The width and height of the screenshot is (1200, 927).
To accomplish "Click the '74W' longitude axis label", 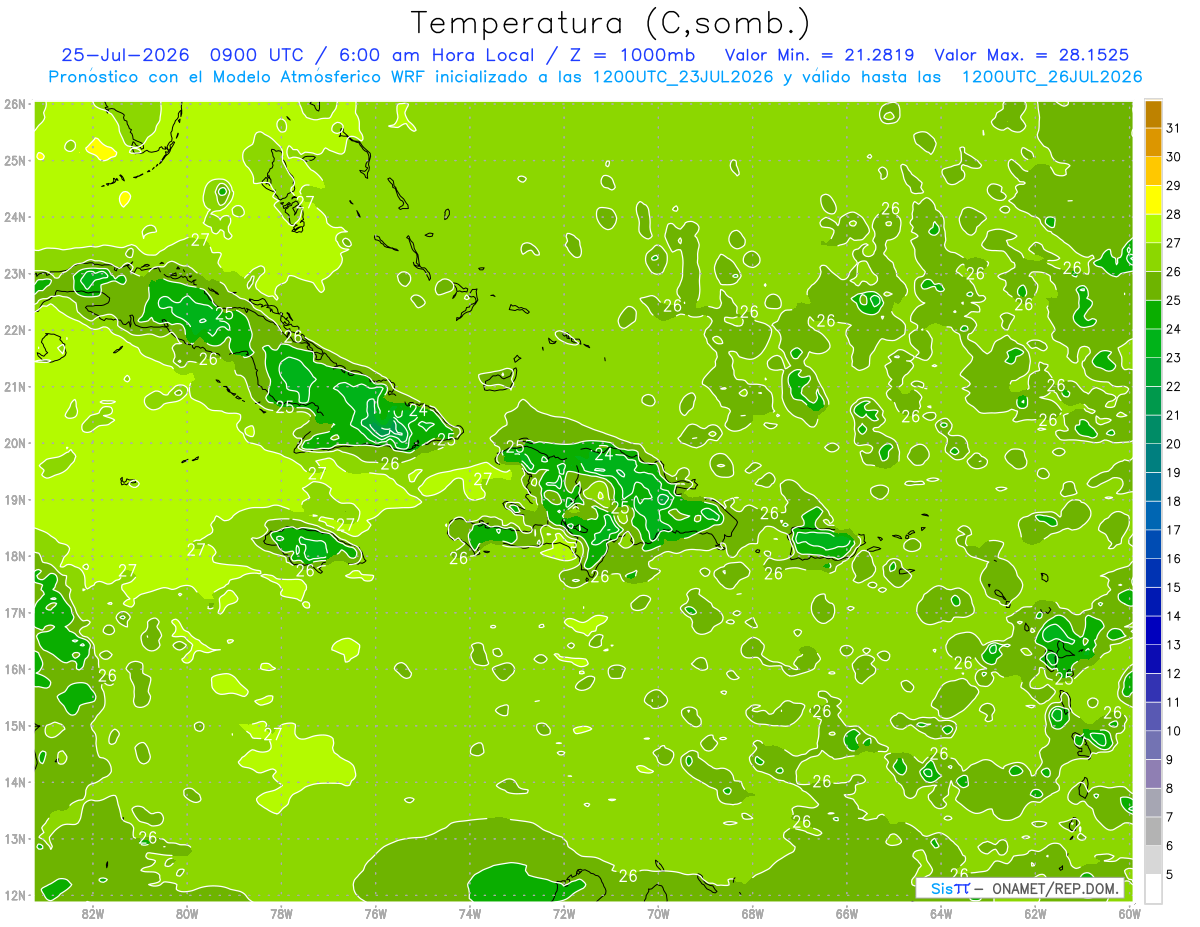I will tap(470, 914).
